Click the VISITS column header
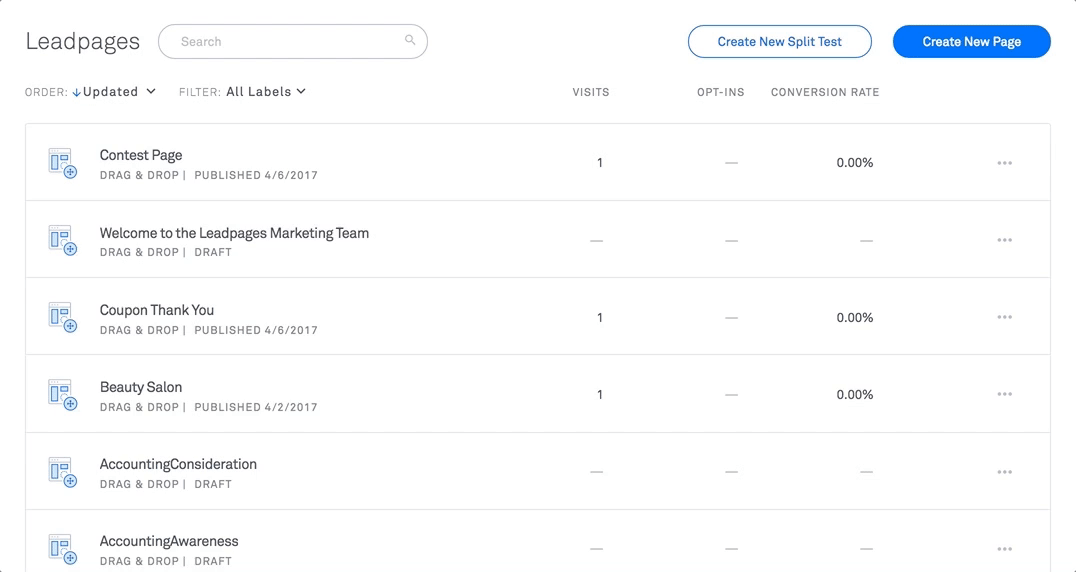The height and width of the screenshot is (572, 1076). [591, 92]
